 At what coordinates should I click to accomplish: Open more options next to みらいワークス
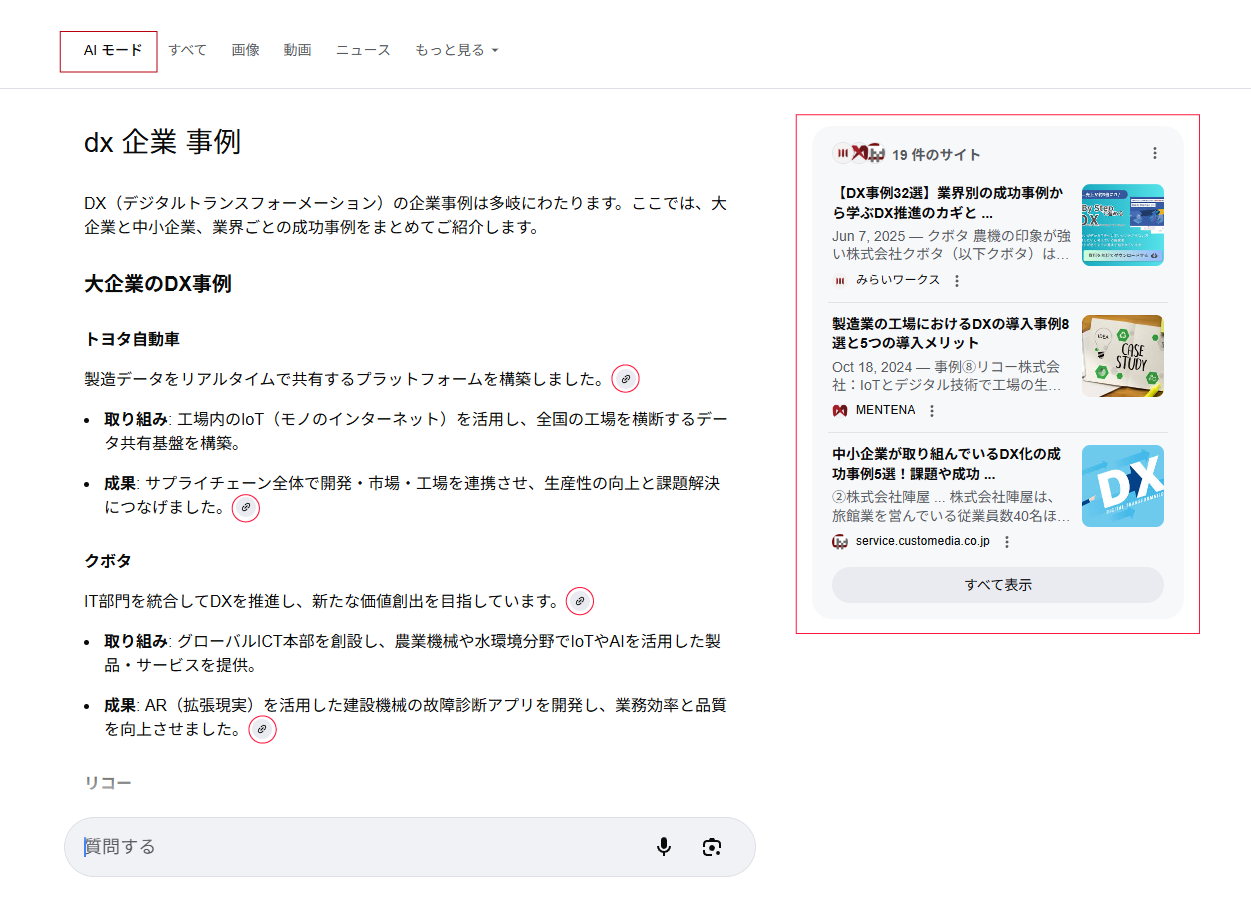pyautogui.click(x=957, y=281)
